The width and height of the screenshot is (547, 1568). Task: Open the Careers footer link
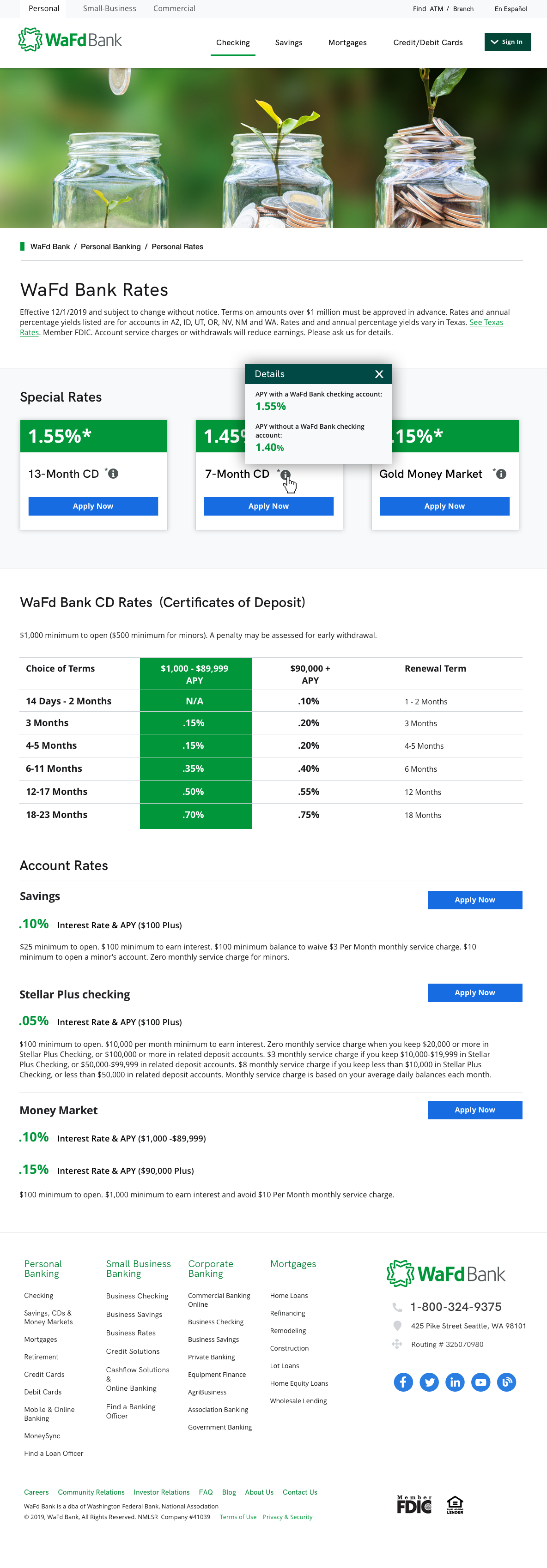36,1492
